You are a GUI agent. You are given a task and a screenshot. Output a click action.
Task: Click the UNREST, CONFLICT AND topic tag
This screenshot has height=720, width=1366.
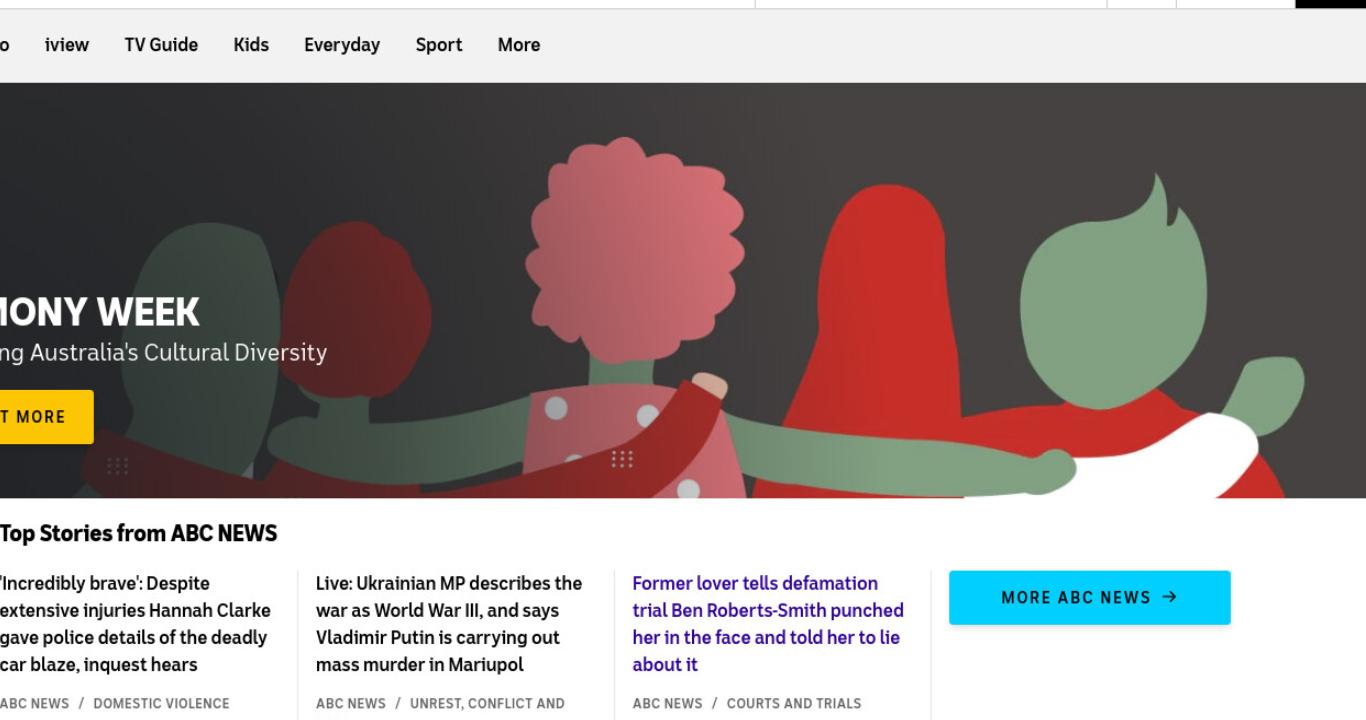[x=487, y=704]
